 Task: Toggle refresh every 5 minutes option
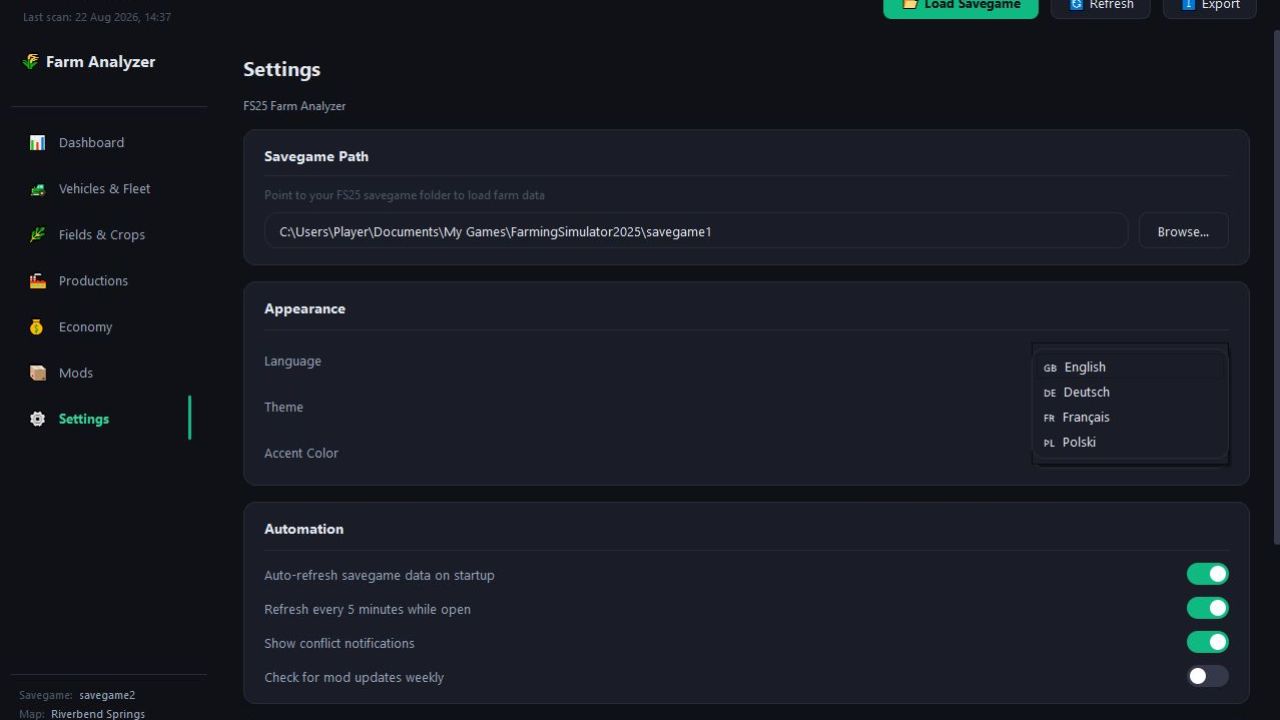pyautogui.click(x=1207, y=608)
